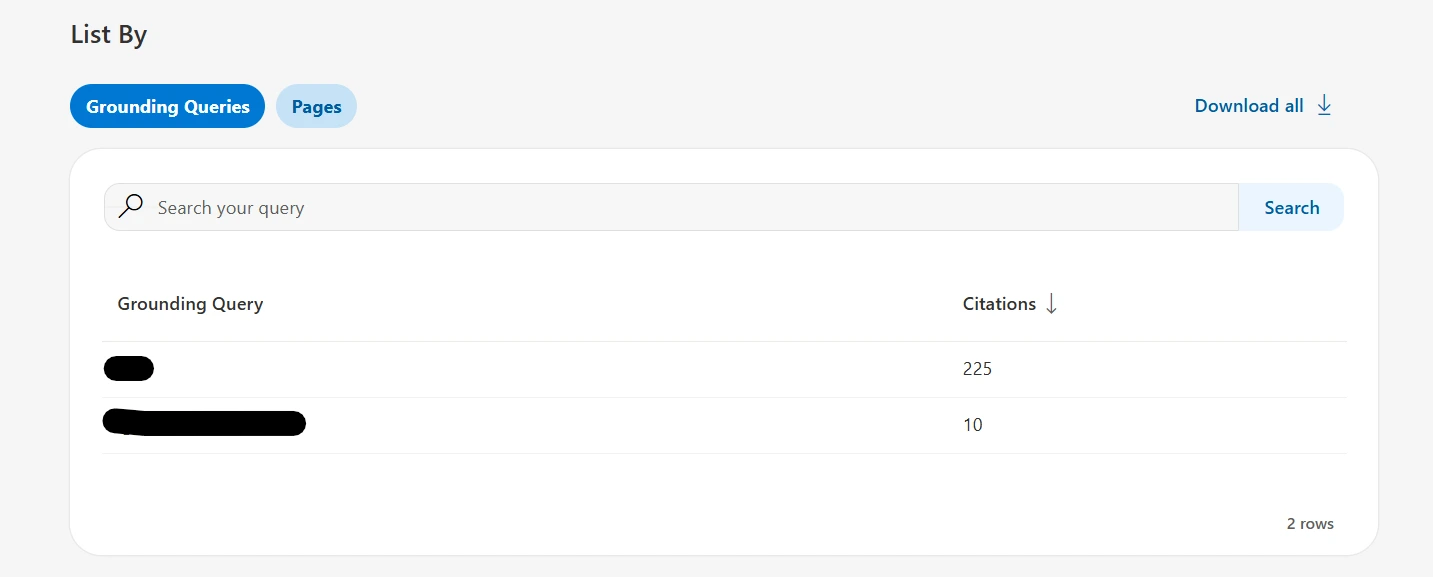Click the Search your query placeholder text
The width and height of the screenshot is (1433, 577).
point(231,208)
